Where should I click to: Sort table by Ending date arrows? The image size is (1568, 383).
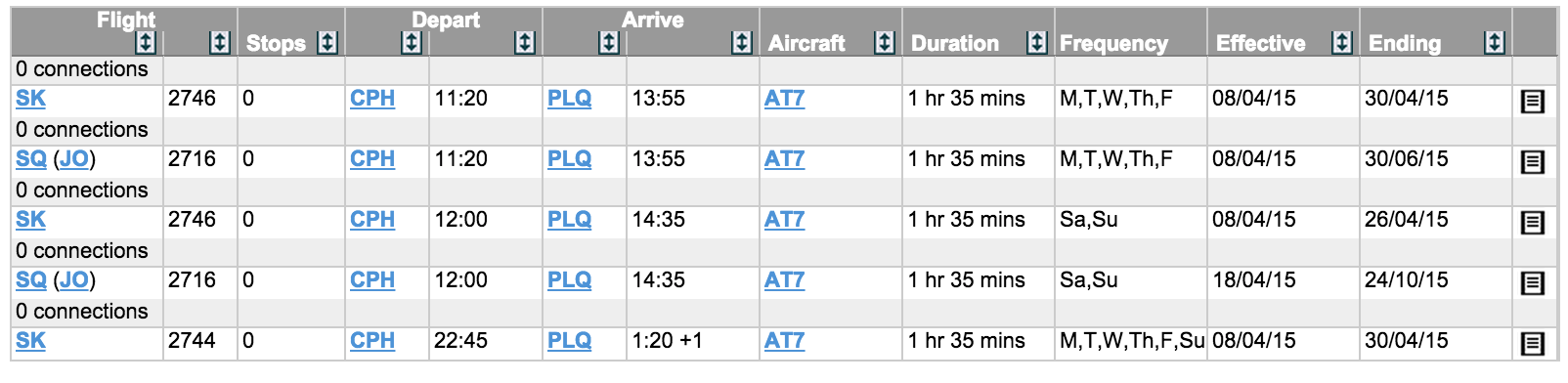1495,42
